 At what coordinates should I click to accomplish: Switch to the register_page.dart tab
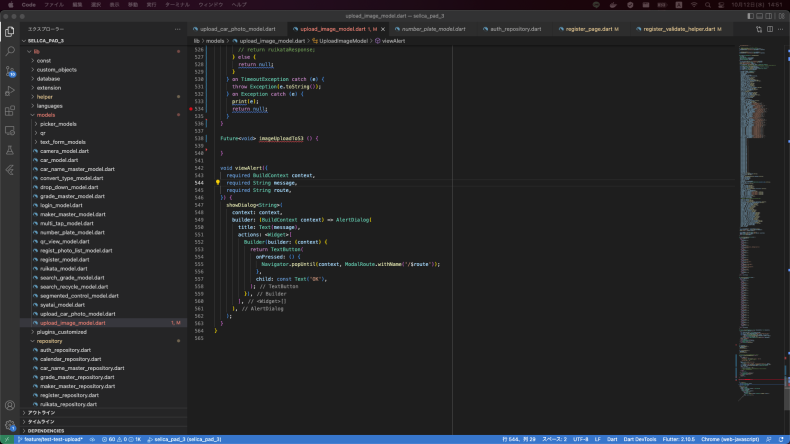coord(591,29)
